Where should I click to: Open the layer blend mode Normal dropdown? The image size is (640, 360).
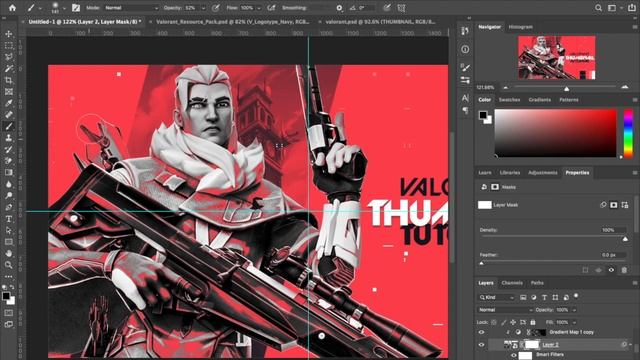(x=505, y=310)
